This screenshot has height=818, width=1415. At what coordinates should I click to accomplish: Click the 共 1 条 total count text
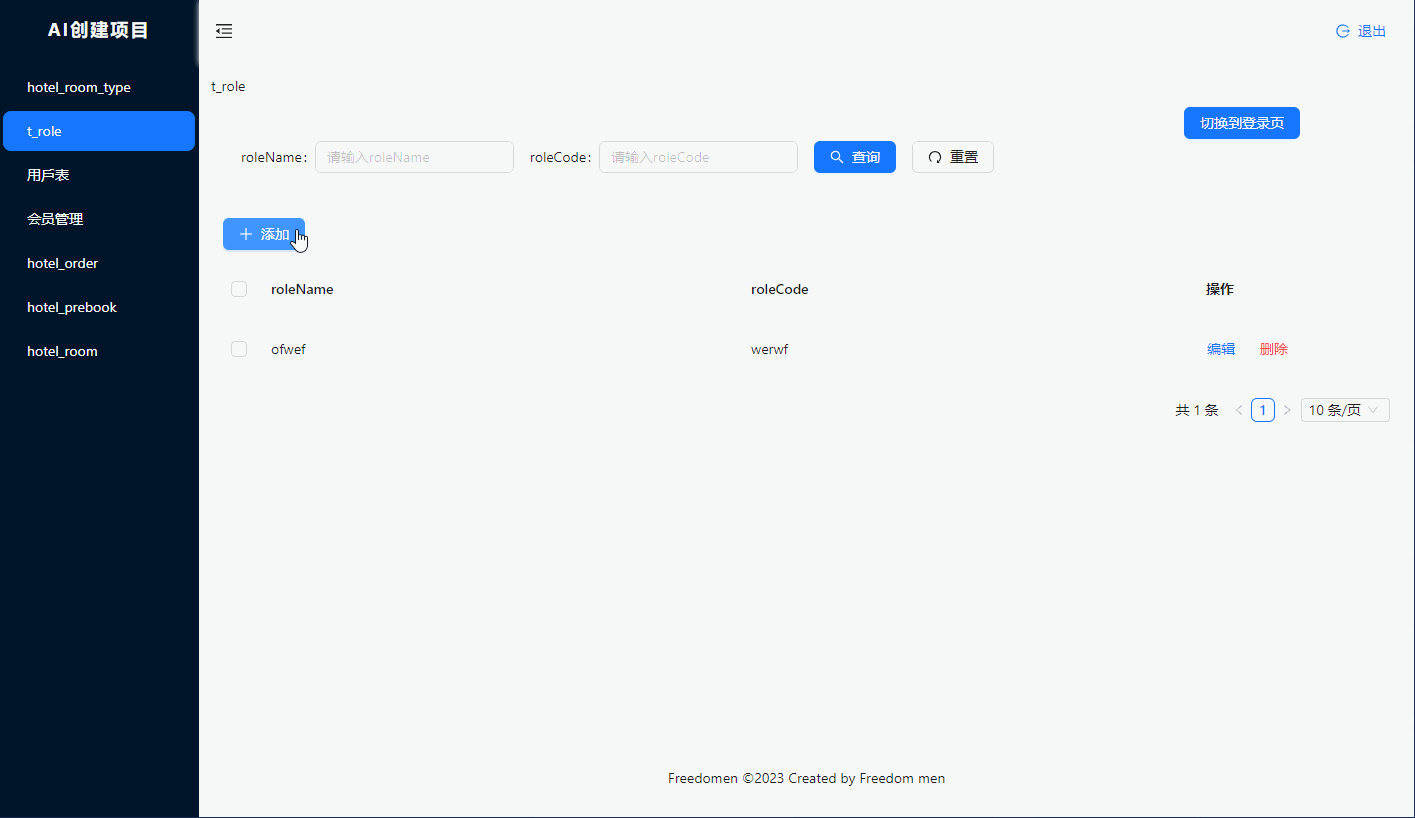pos(1197,410)
